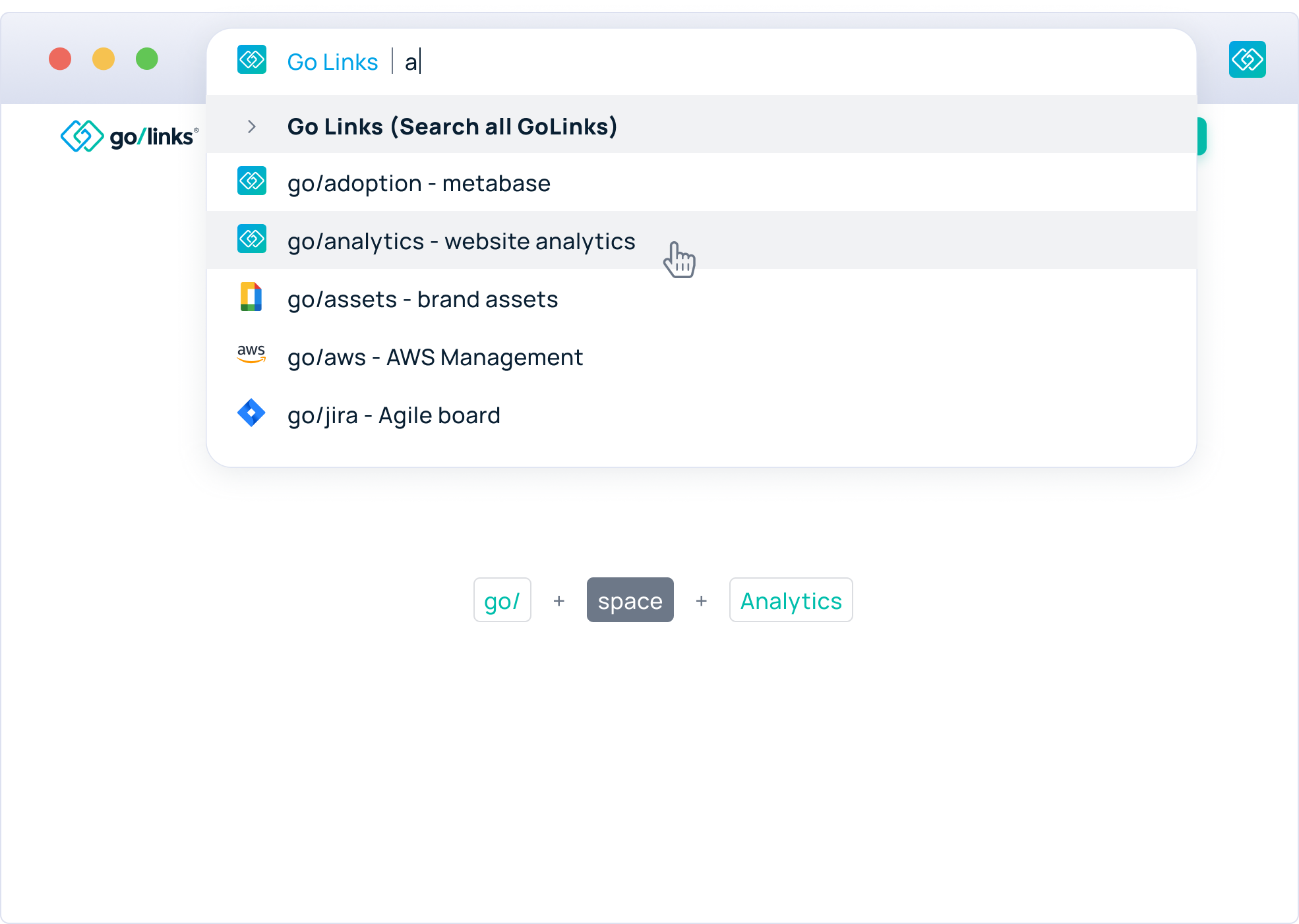The width and height of the screenshot is (1299, 924).
Task: Select the Analytics badge
Action: (791, 600)
